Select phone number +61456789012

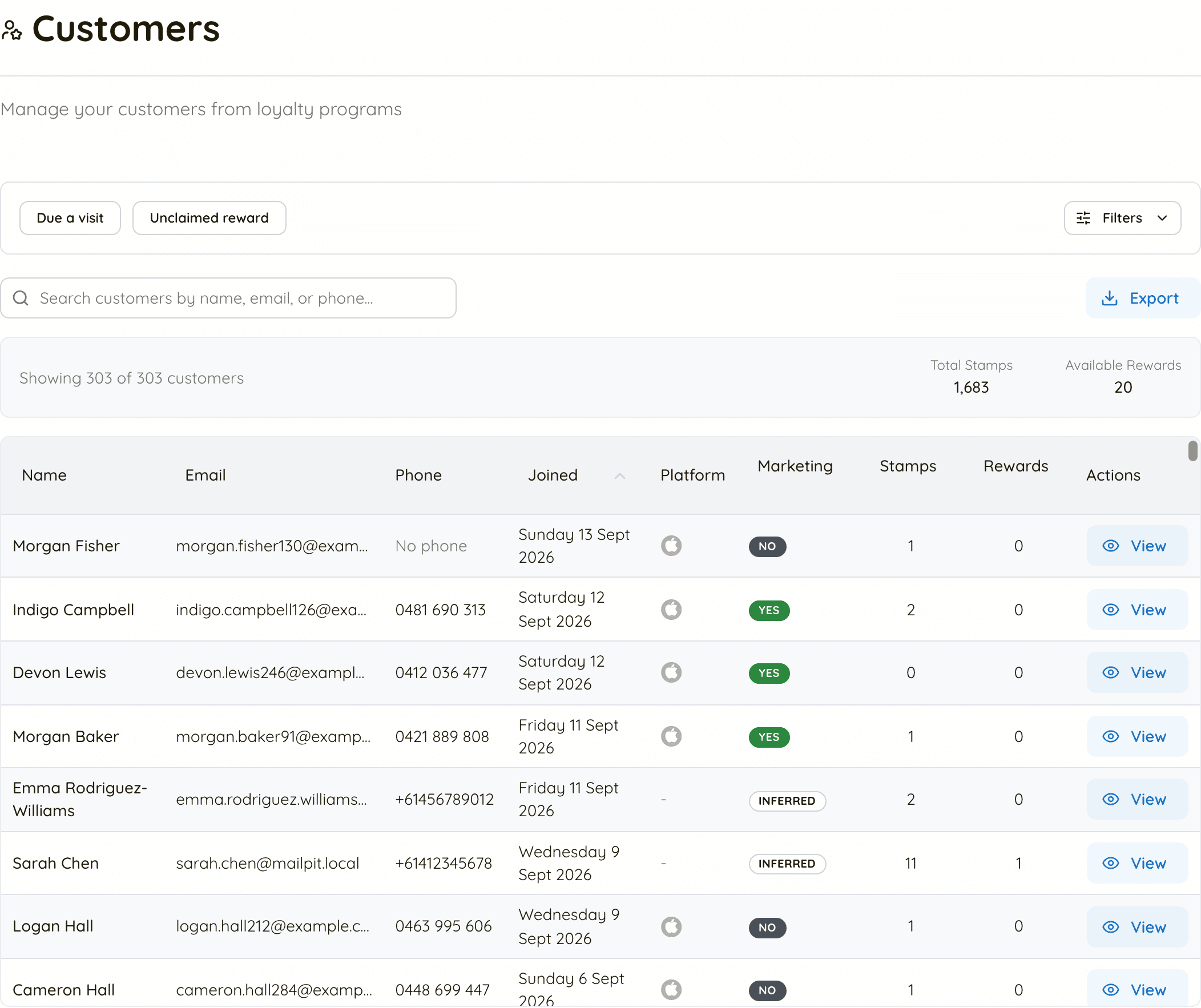(x=444, y=799)
